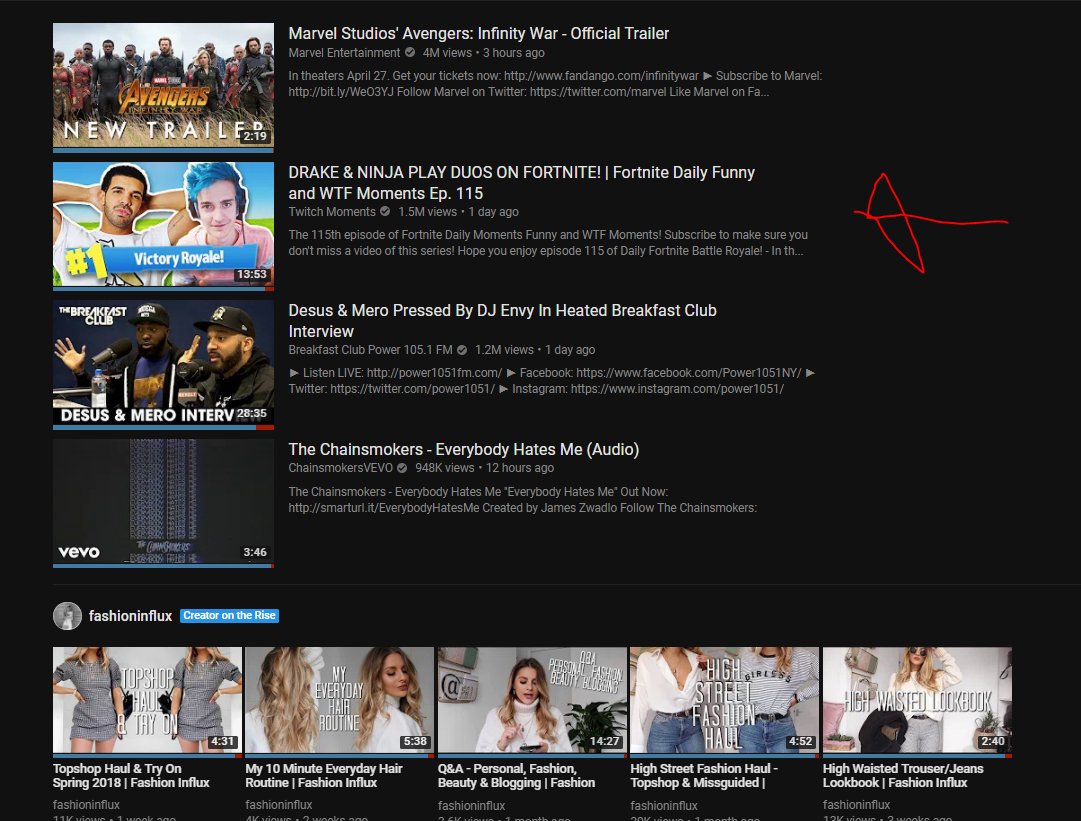Open fashioninflux channel name in section header
Image resolution: width=1081 pixels, height=821 pixels.
[x=130, y=616]
